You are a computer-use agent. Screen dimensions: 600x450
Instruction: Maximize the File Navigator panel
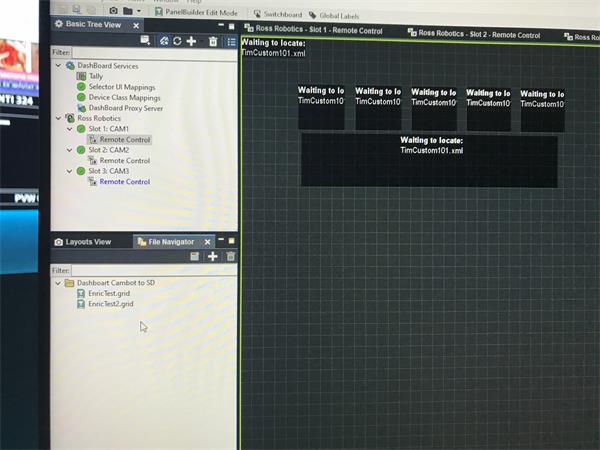(x=232, y=241)
